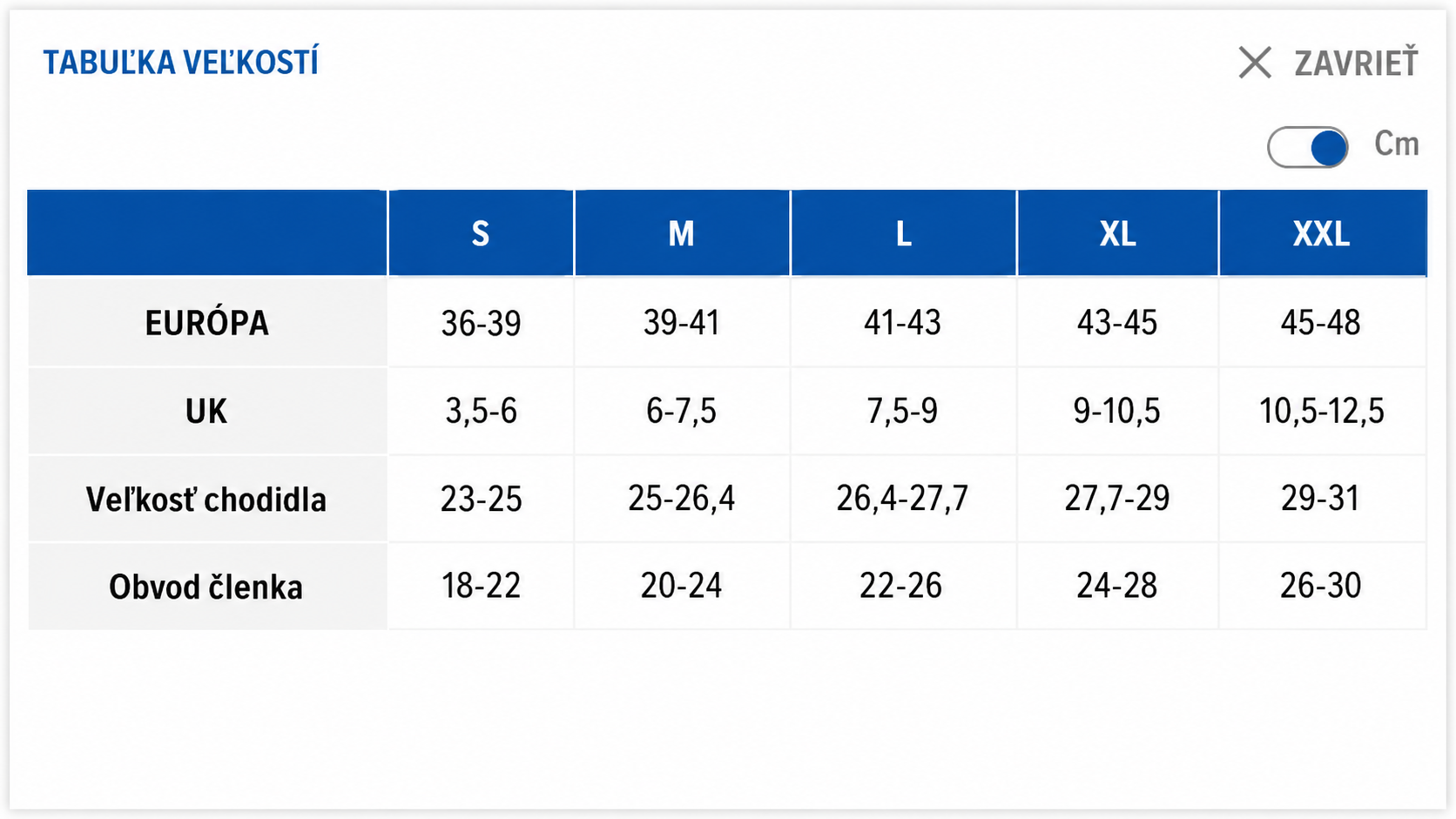Screen dimensions: 1456x819
Task: Click the EURÓPA row label
Action: tap(207, 323)
